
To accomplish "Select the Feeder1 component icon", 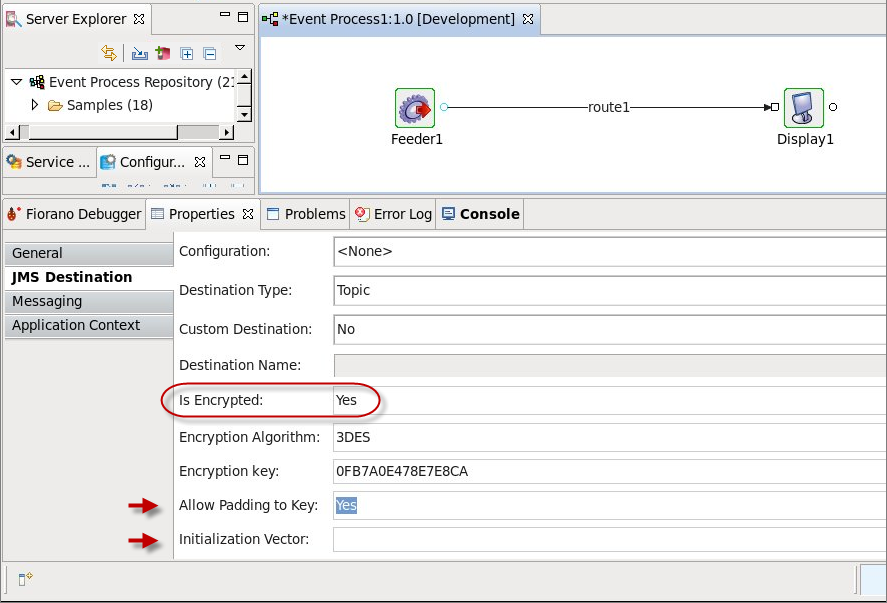I will click(x=415, y=107).
